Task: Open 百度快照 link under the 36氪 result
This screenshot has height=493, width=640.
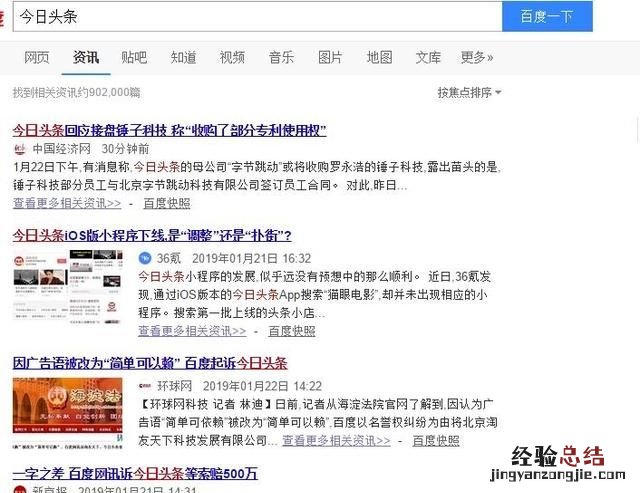Action: click(292, 331)
